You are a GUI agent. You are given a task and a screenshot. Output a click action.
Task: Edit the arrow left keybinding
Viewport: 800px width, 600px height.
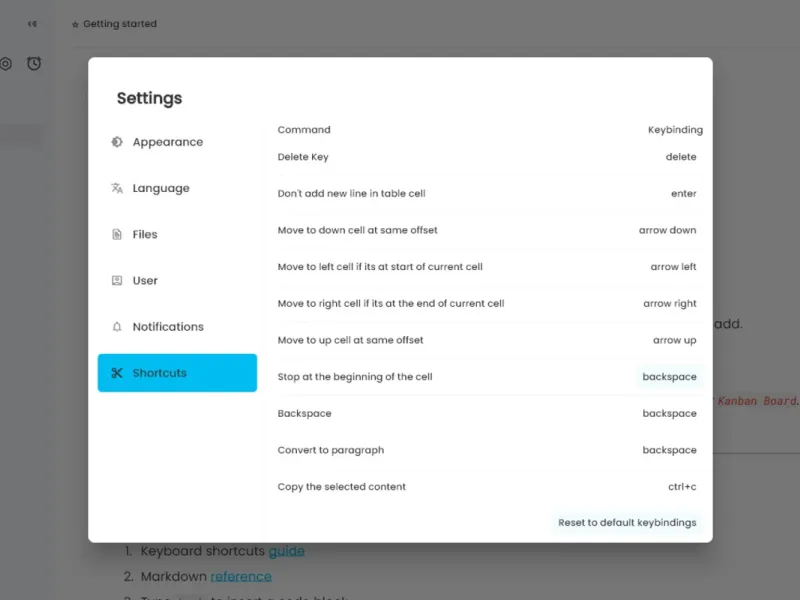673,267
